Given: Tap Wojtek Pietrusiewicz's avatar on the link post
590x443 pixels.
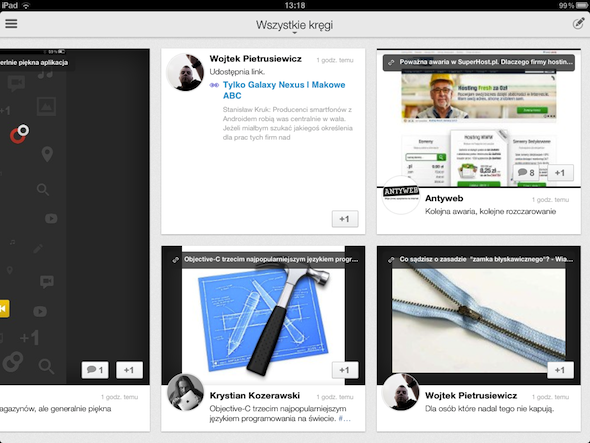Looking at the screenshot, I should pos(185,72).
